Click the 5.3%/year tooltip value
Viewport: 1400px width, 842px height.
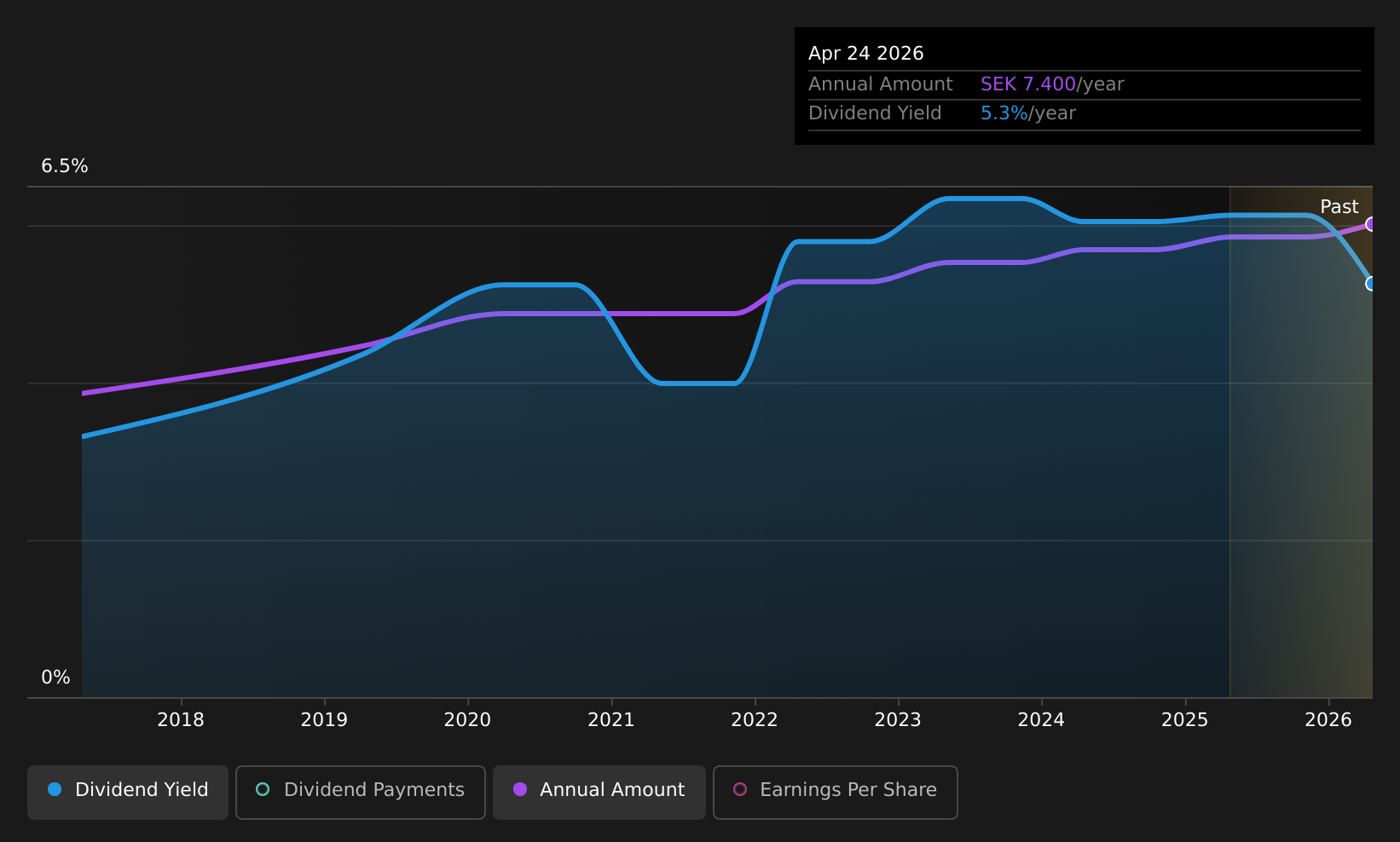pos(1028,113)
